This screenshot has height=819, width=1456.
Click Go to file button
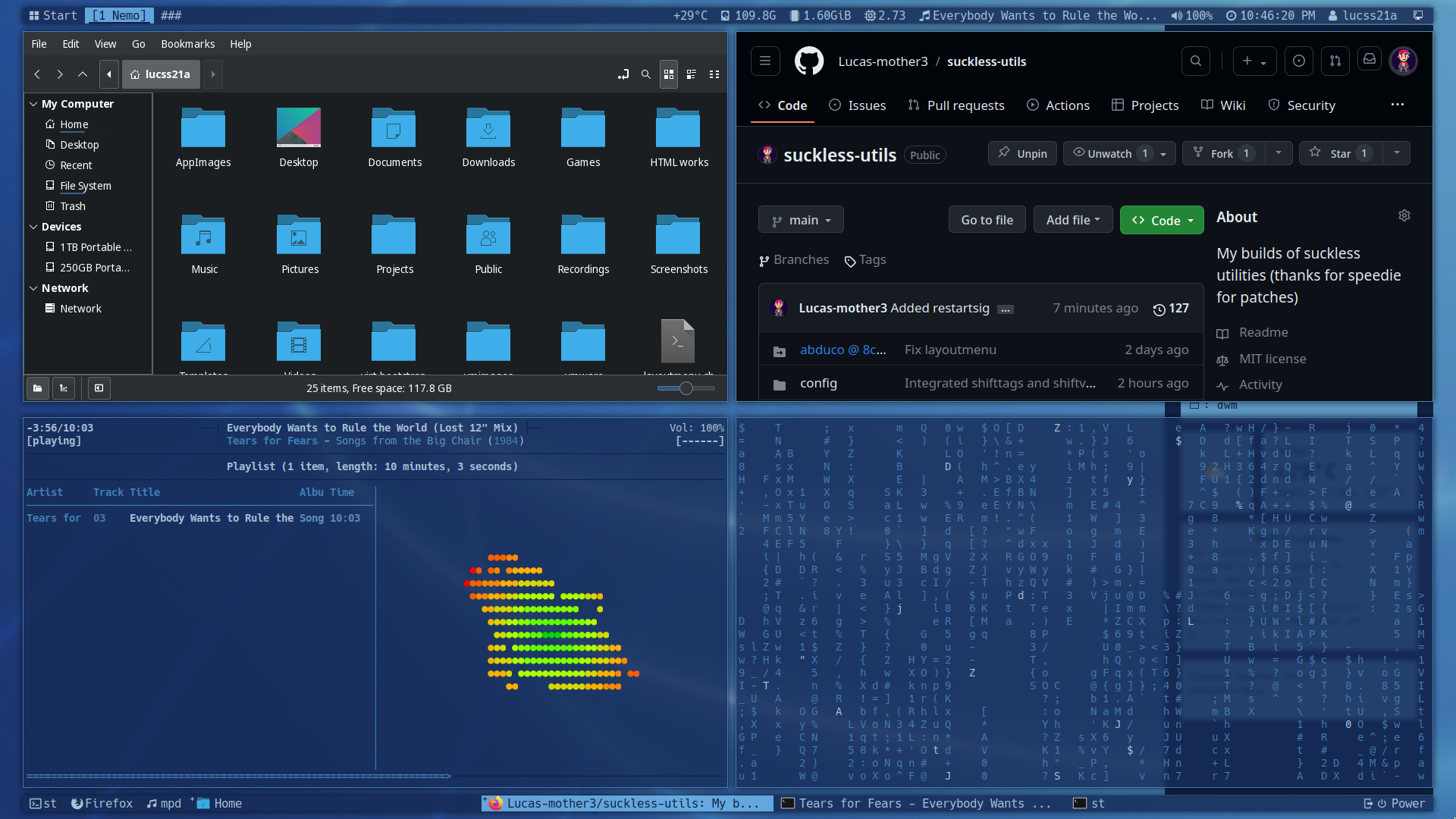[987, 220]
